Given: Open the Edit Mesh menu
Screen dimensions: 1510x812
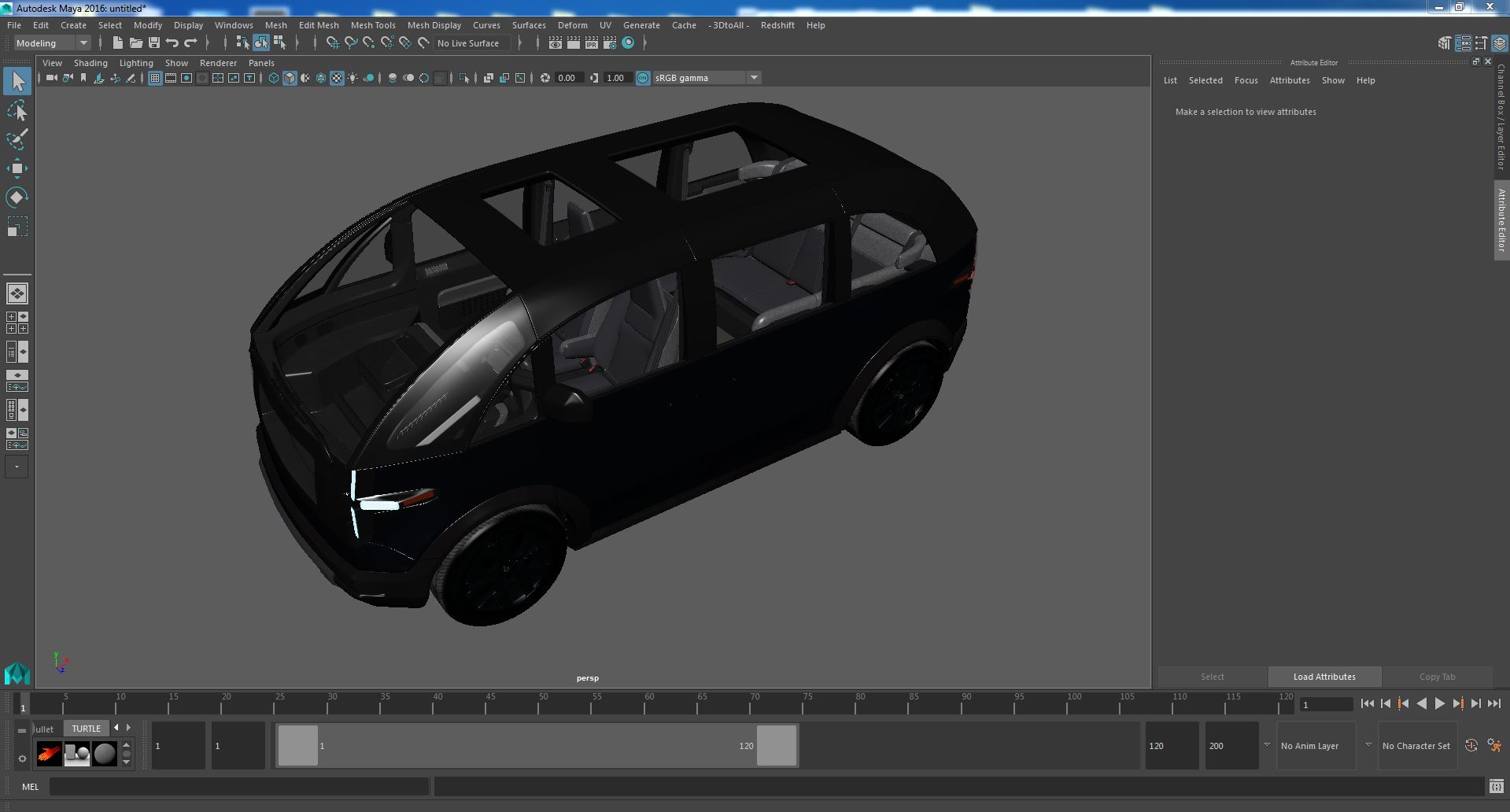Looking at the screenshot, I should pos(319,25).
